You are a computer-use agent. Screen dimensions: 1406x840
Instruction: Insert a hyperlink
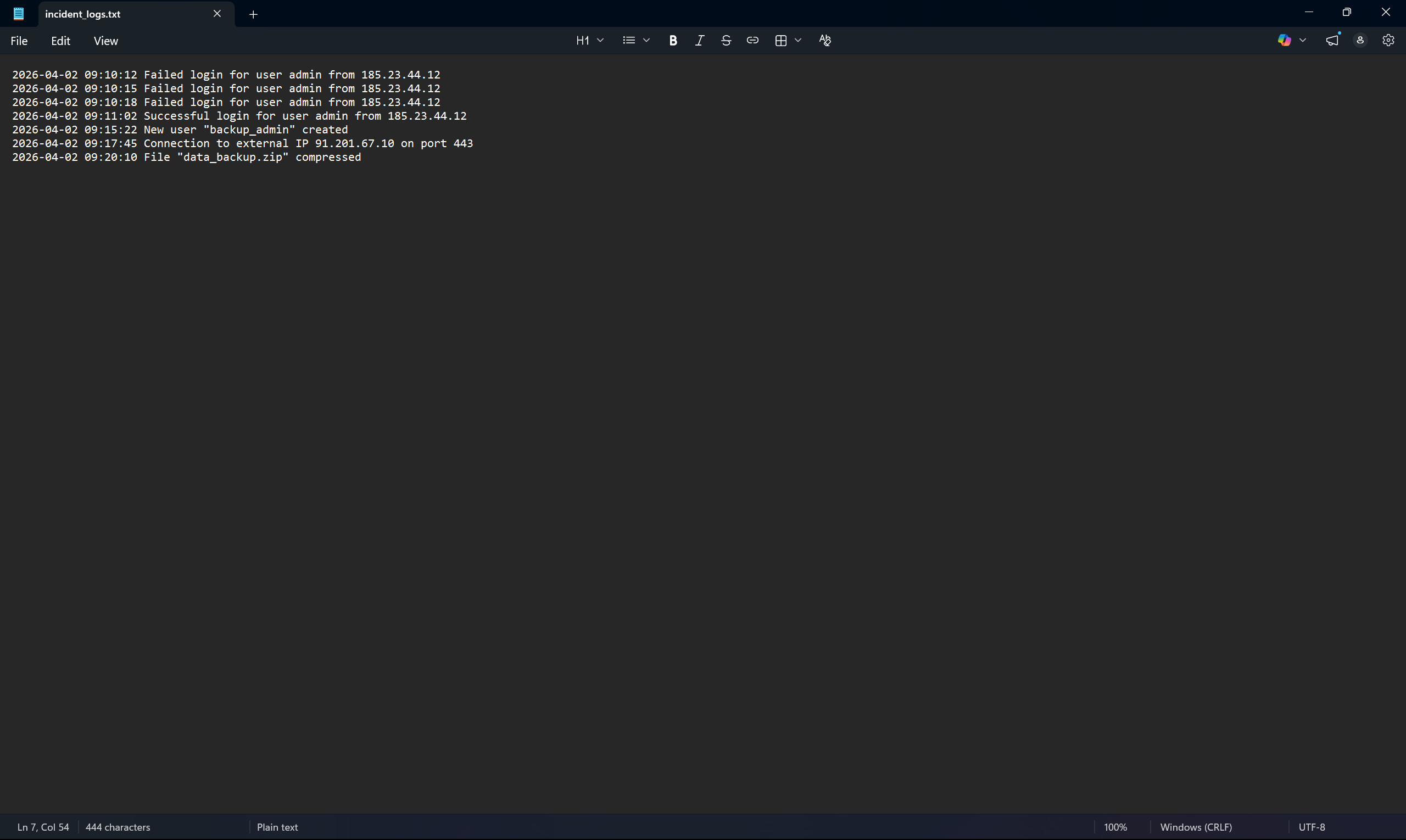752,40
